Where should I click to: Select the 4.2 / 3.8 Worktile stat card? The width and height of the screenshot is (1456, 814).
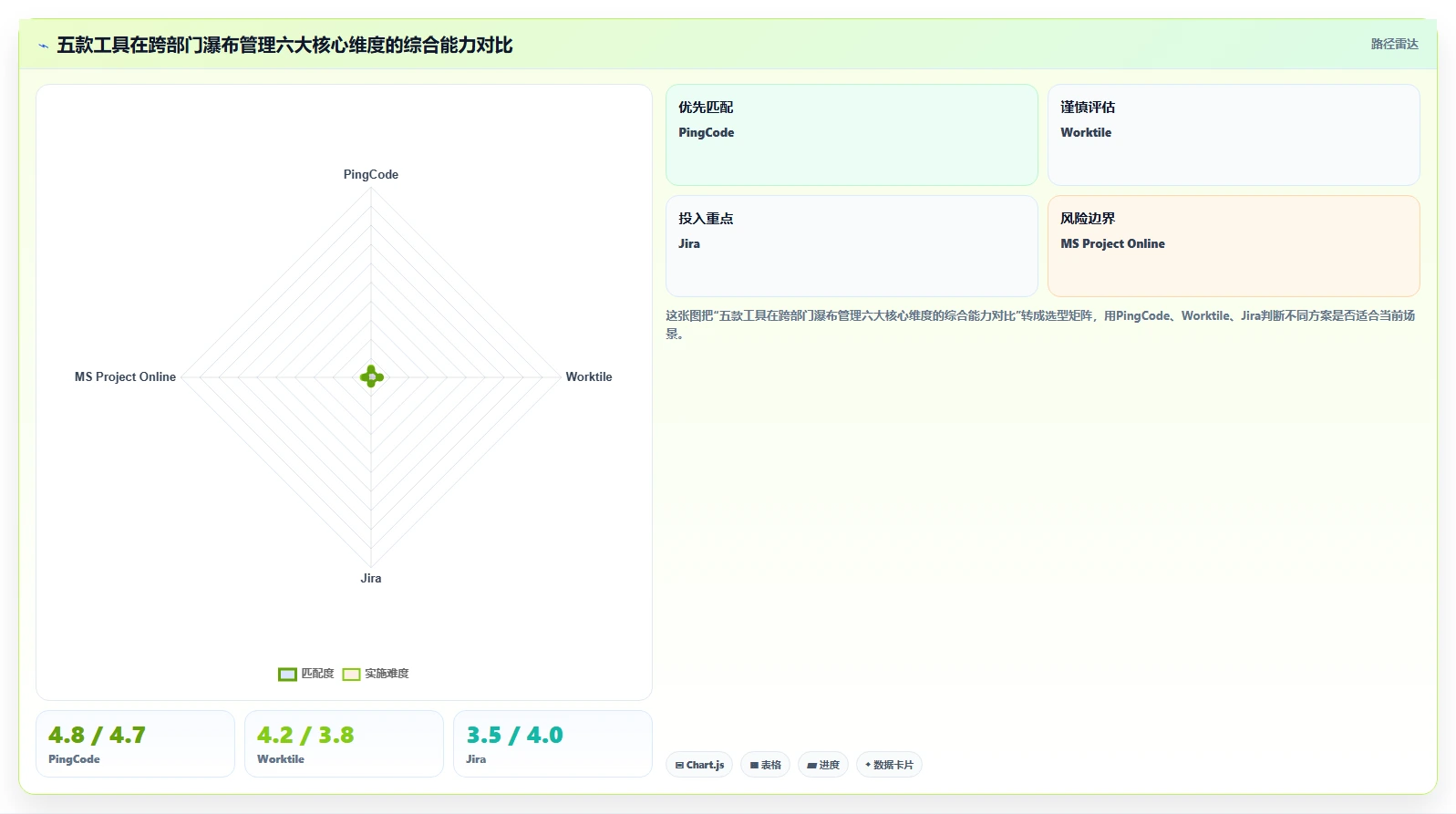(344, 744)
